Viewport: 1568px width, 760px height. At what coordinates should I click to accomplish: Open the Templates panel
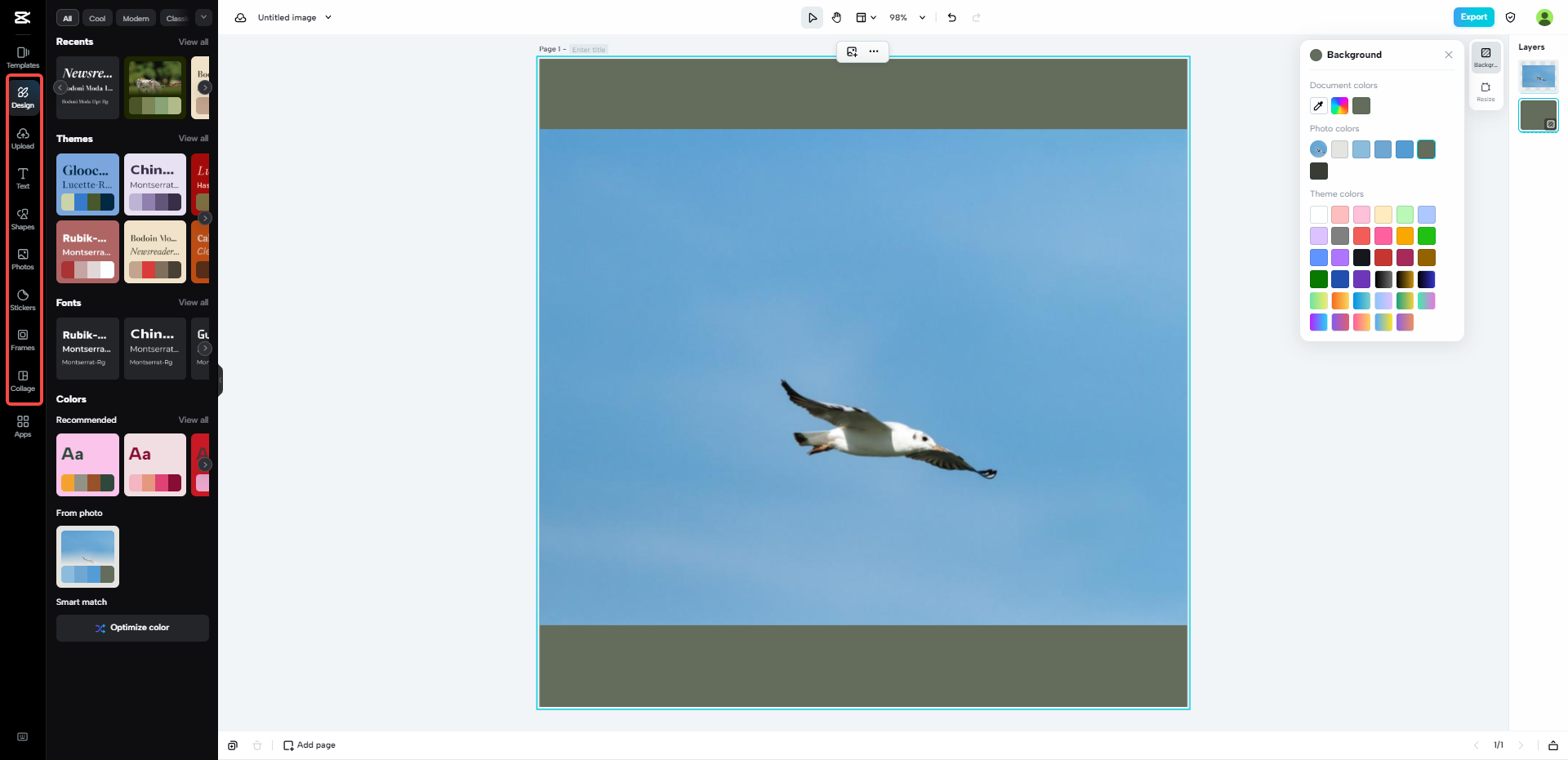coord(22,58)
